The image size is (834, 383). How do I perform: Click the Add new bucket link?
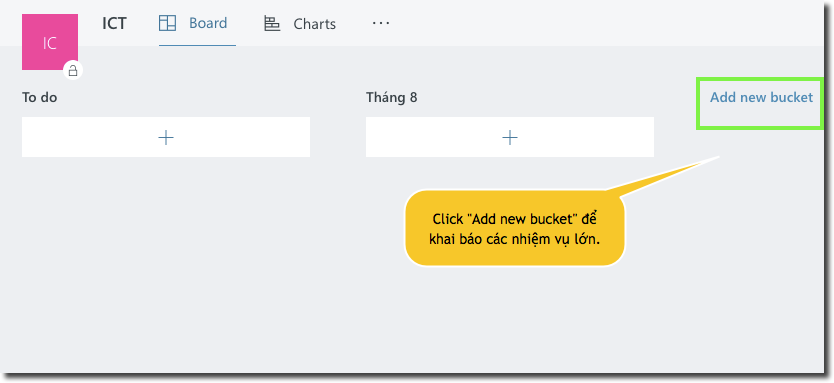pos(762,97)
